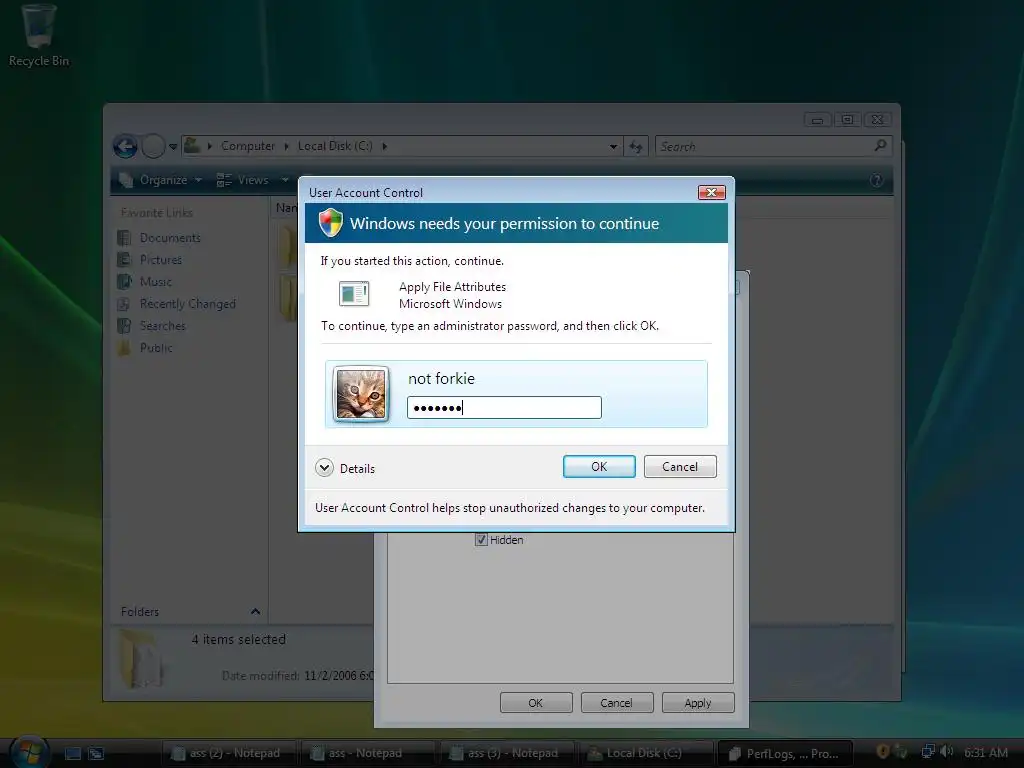Expand the Folders pane

click(x=255, y=611)
